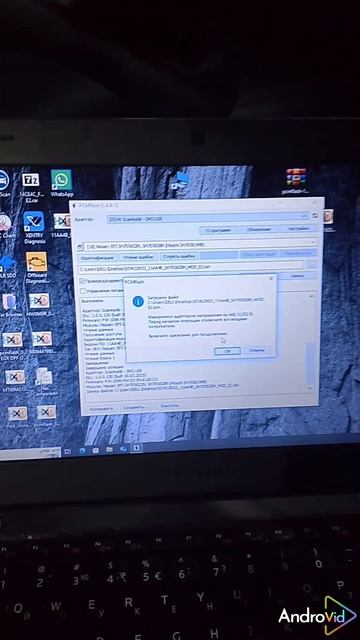Open the XENTRY Diagnosis shortcut
The image size is (360, 640).
pyautogui.click(x=34, y=228)
